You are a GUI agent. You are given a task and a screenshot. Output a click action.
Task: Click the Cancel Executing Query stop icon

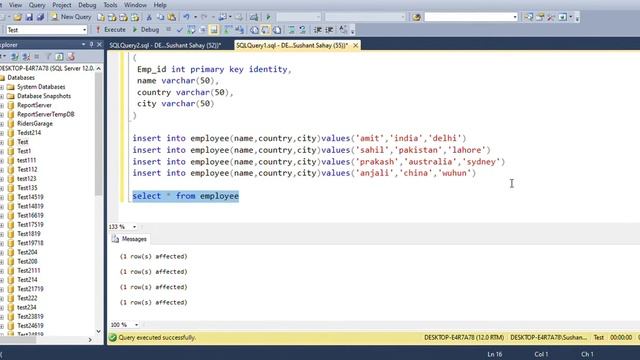[169, 29]
